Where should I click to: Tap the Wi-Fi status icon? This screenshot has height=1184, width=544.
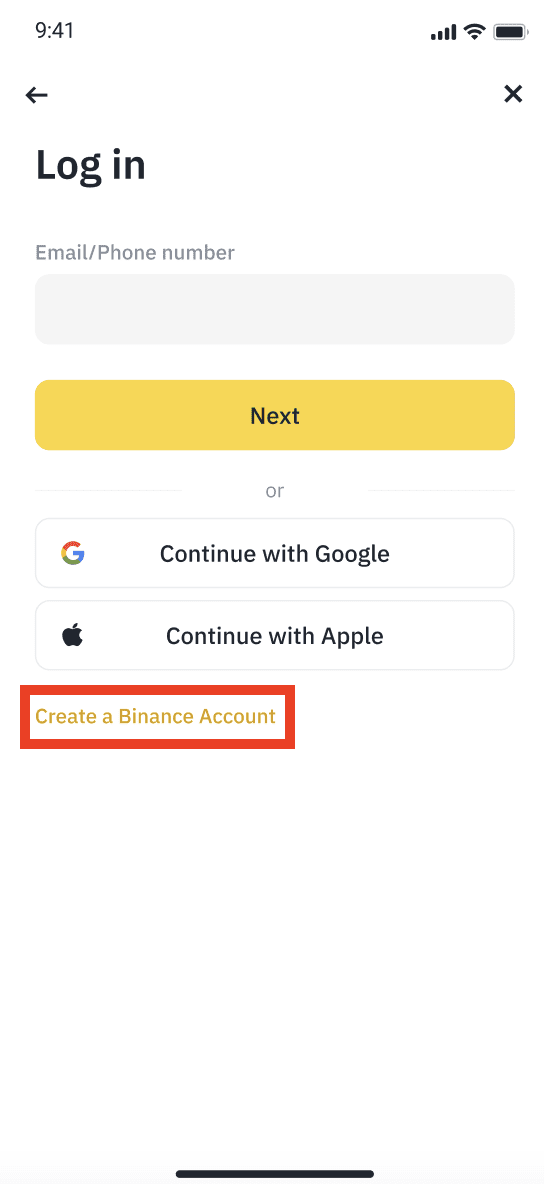tap(474, 32)
